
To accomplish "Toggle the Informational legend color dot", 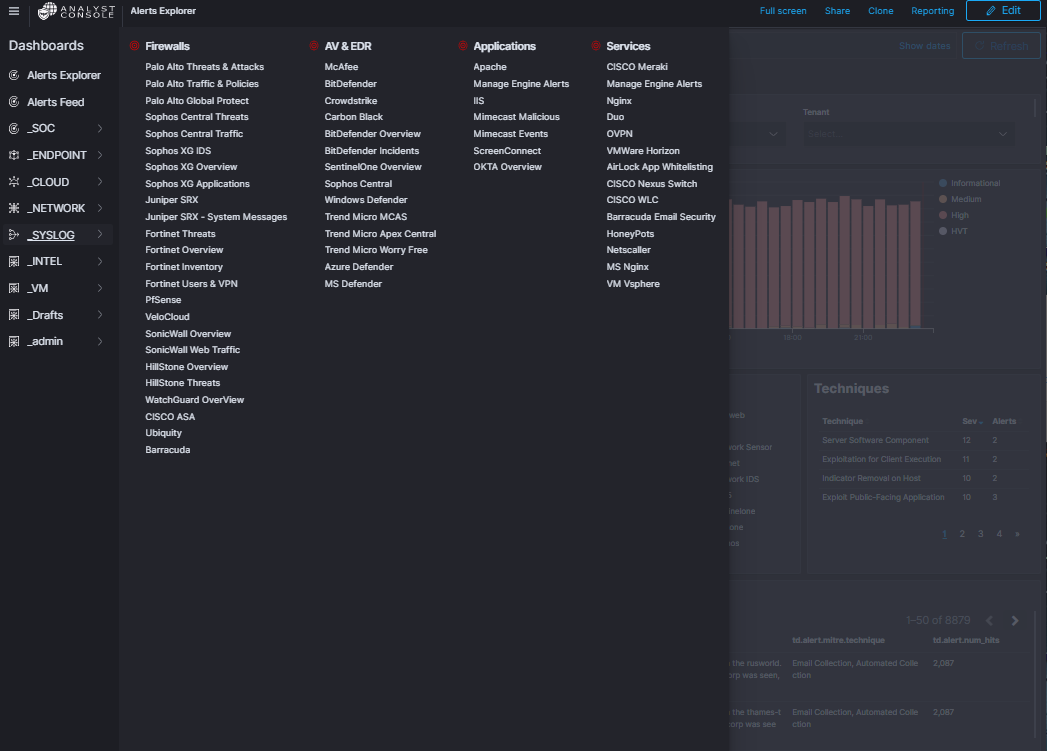I will point(943,183).
